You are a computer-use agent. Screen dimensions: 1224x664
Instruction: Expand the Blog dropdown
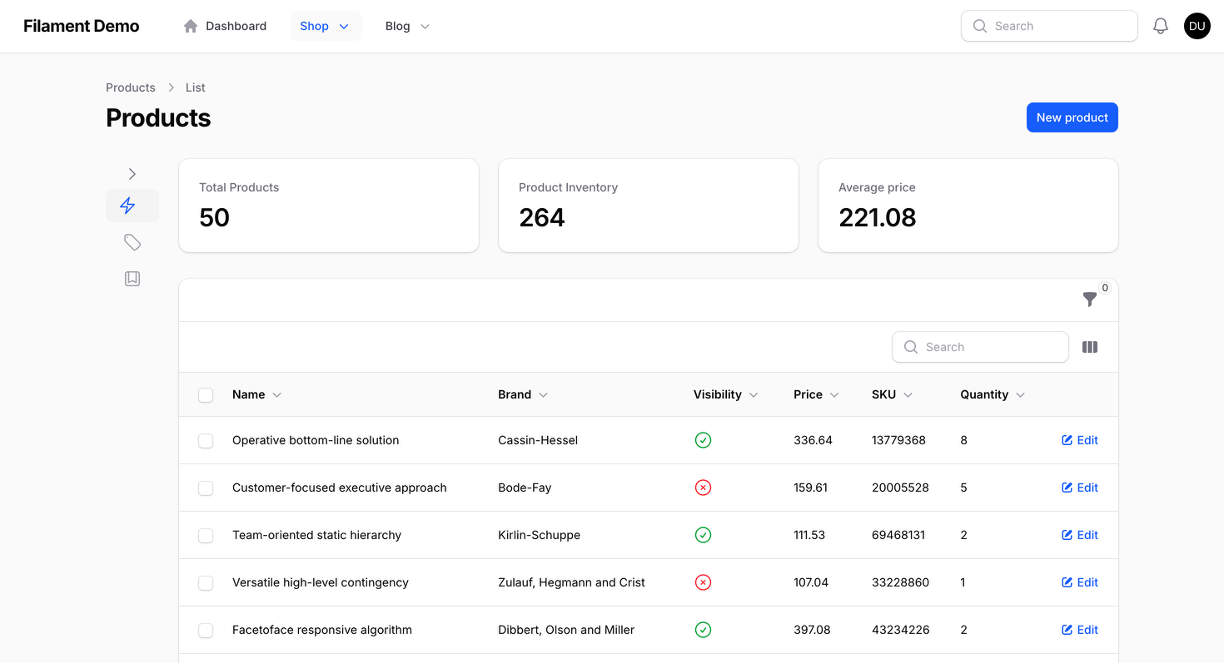click(x=406, y=26)
